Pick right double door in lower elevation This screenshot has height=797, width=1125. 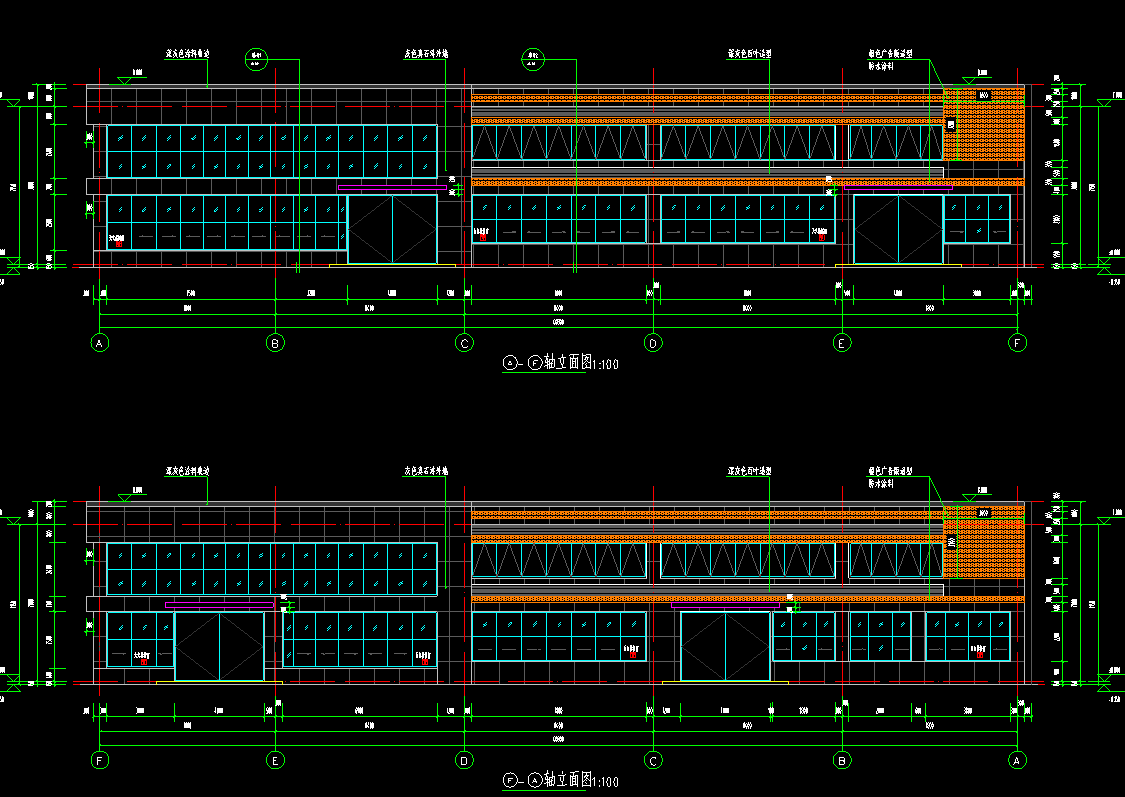pyautogui.click(x=725, y=647)
